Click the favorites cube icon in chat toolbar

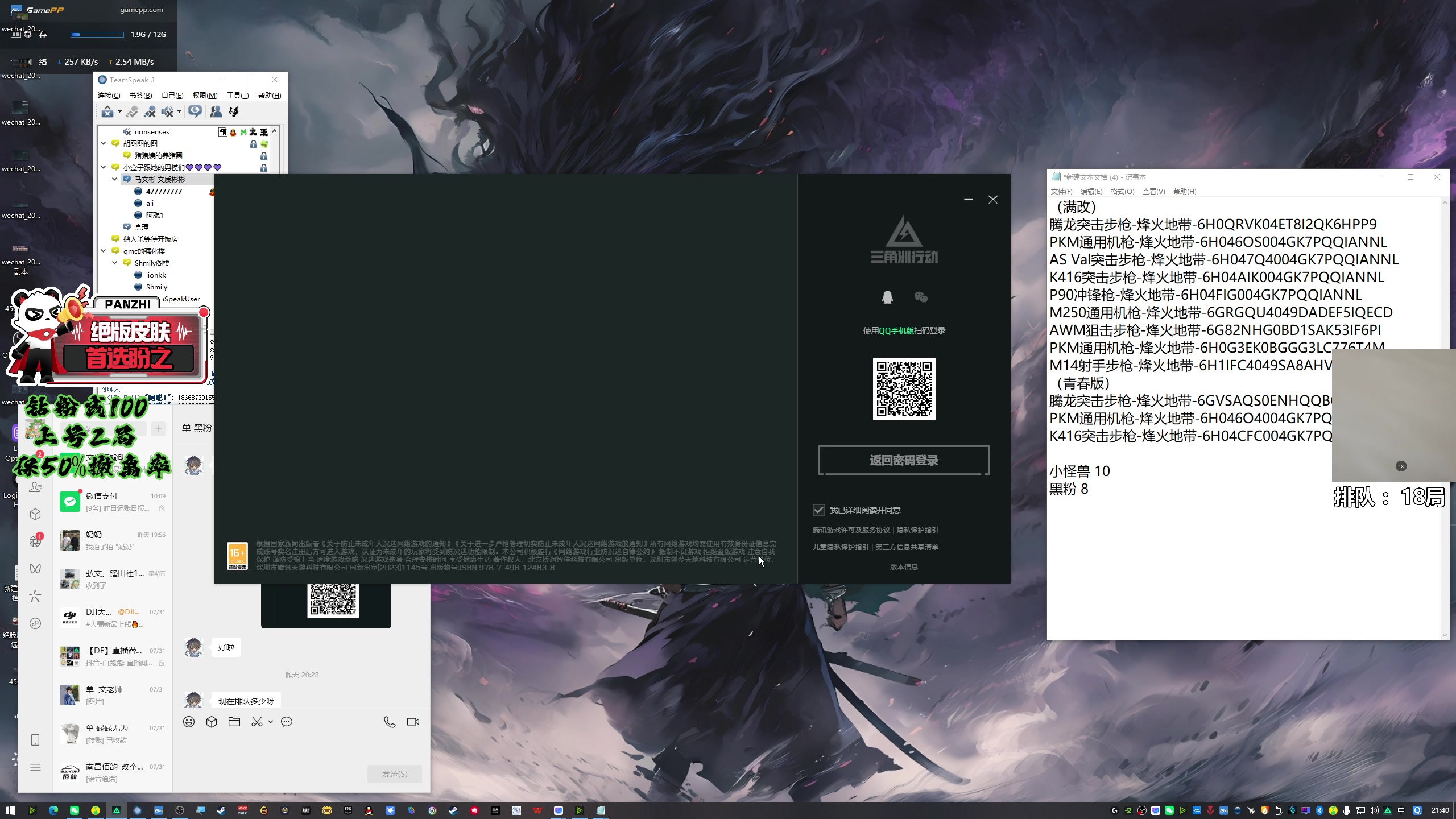pyautogui.click(x=212, y=722)
